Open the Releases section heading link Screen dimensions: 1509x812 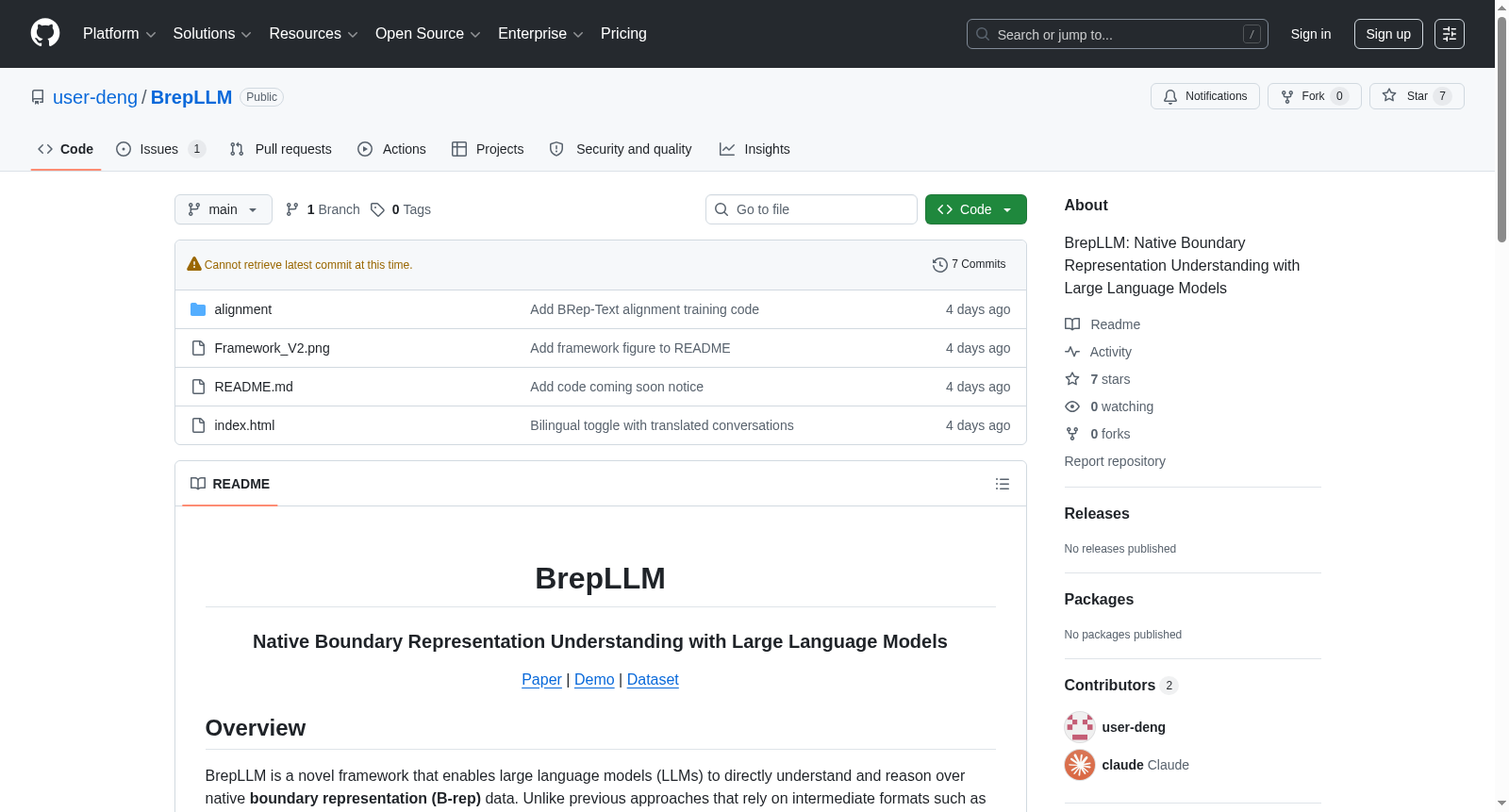(x=1097, y=514)
